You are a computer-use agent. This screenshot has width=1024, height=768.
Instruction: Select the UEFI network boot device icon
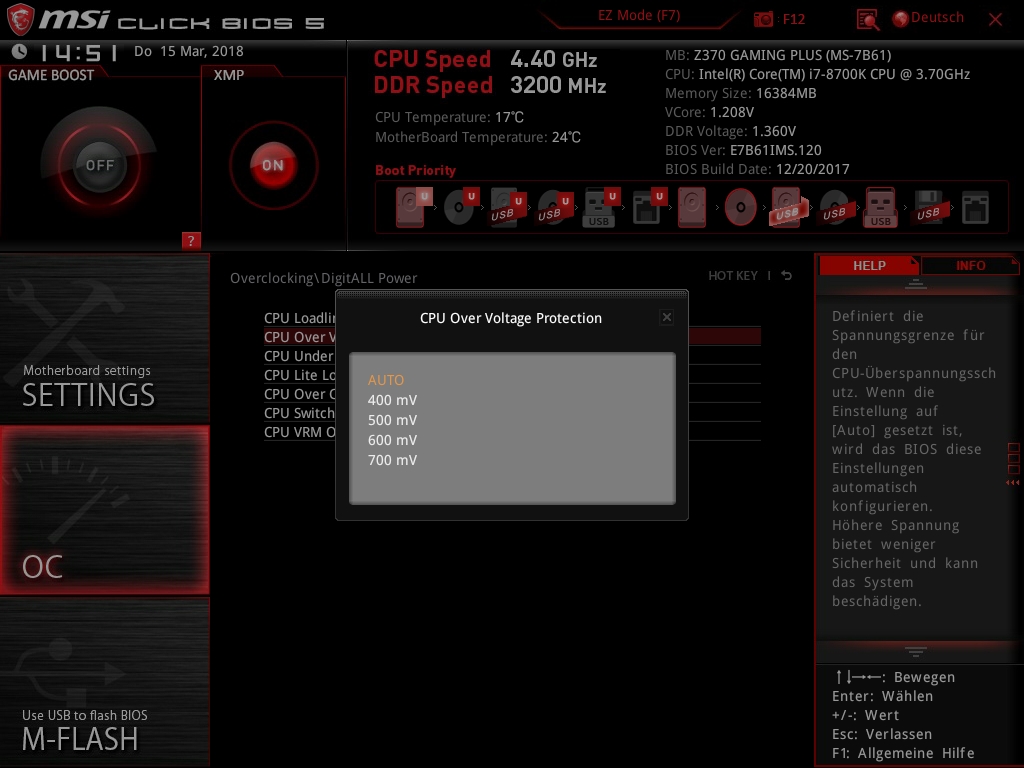pyautogui.click(x=649, y=207)
